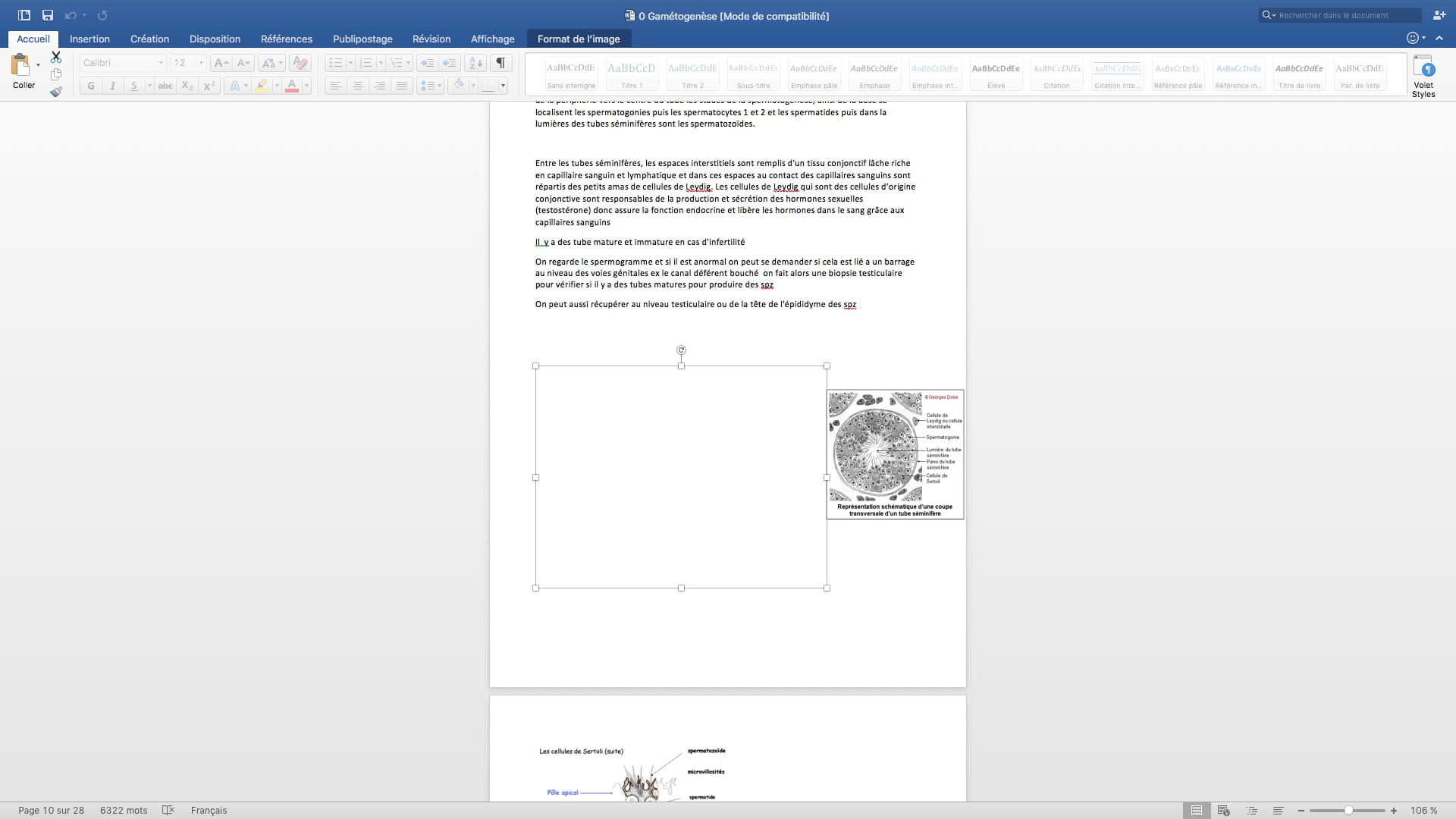Image resolution: width=1456 pixels, height=819 pixels.
Task: Open the font size 12 dropdown
Action: click(x=201, y=63)
